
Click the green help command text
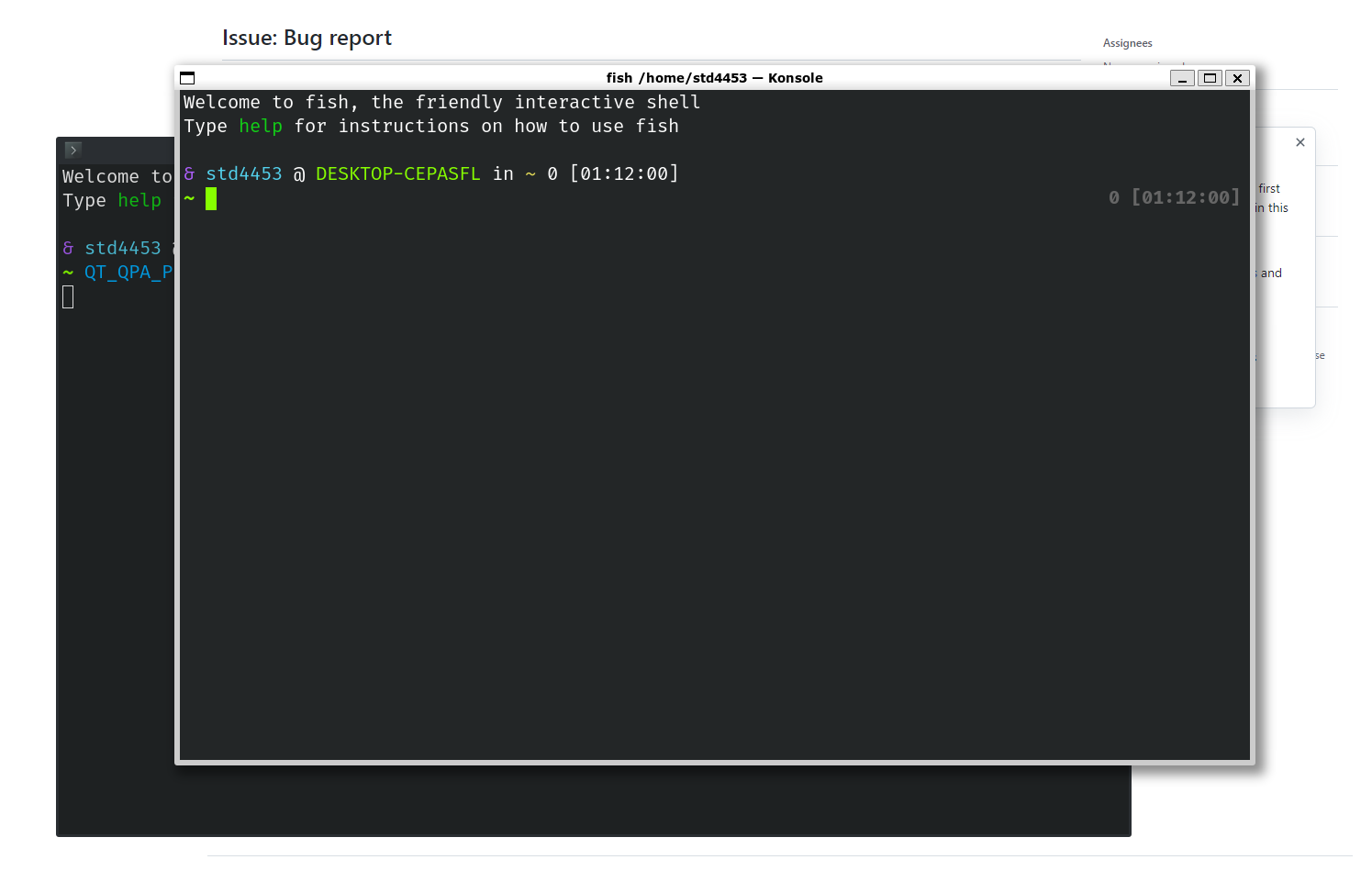[260, 126]
